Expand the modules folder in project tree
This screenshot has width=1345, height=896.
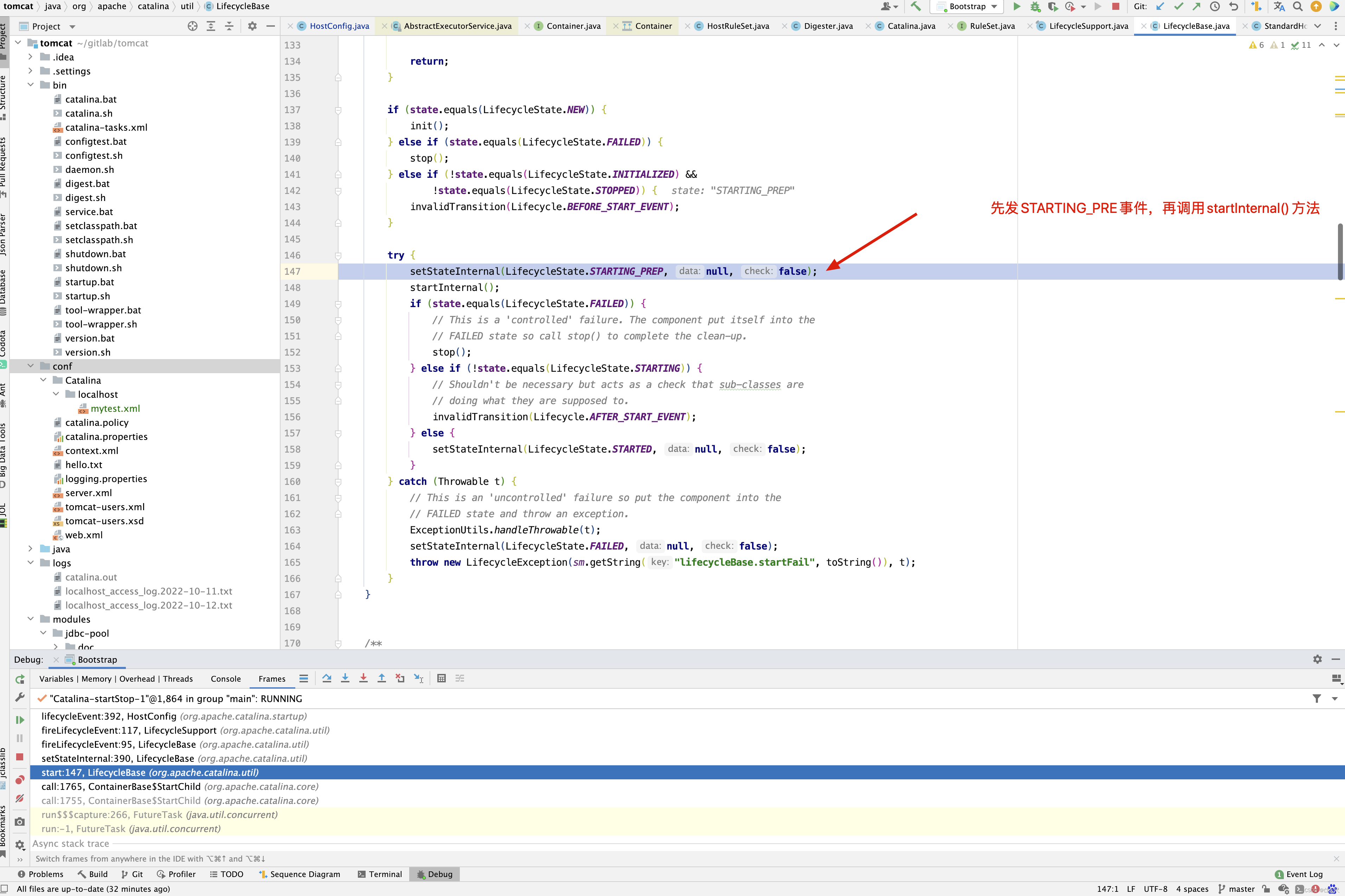[28, 619]
